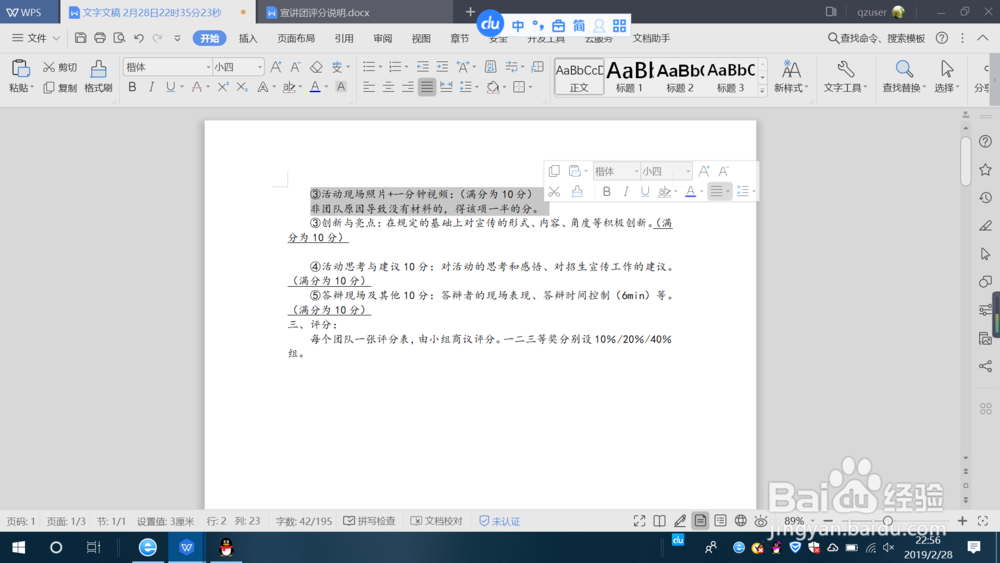The height and width of the screenshot is (563, 1000).
Task: Apply superscript formatting
Action: (x=223, y=87)
